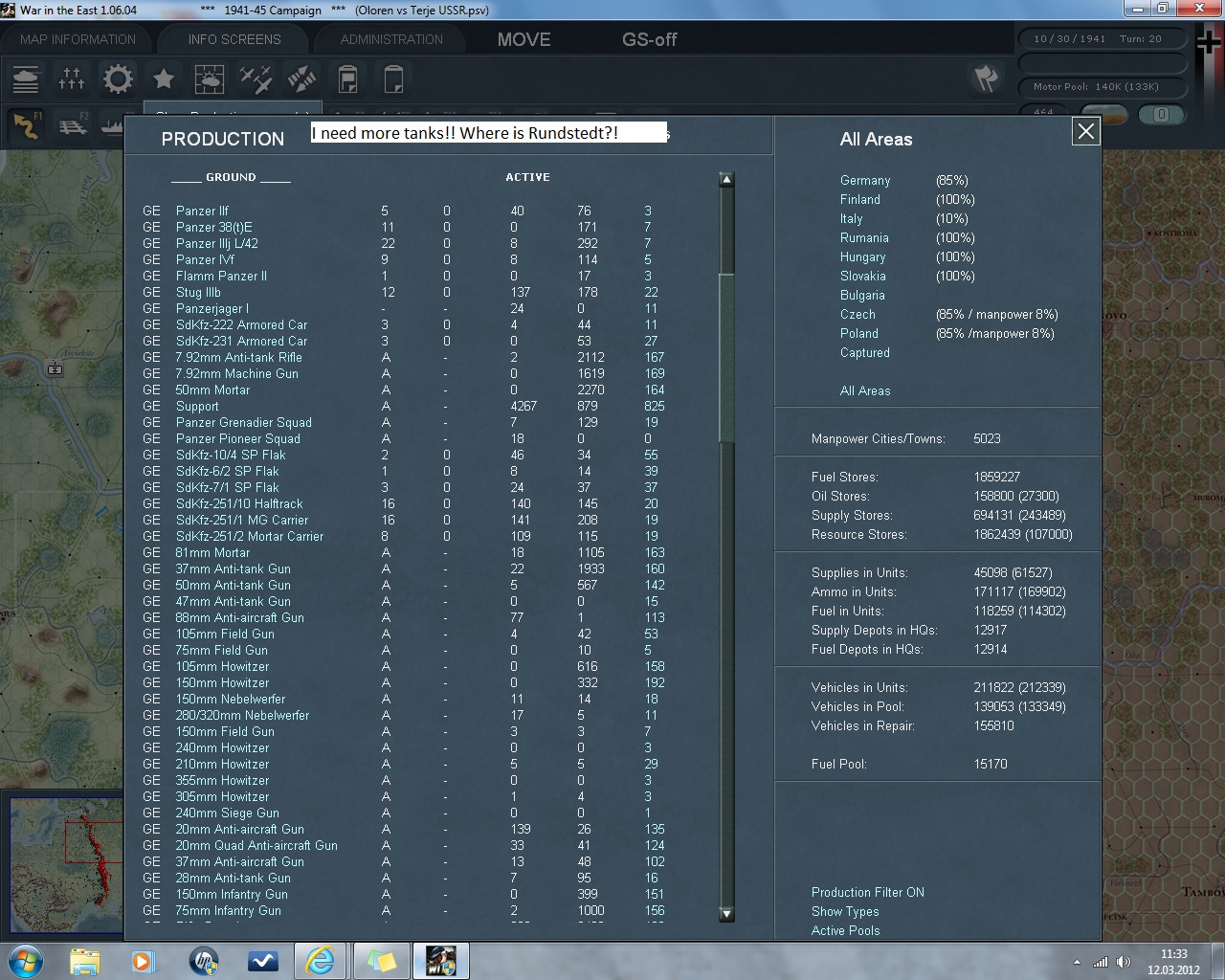Click scroll down arrow in production list
Screen dimensions: 1225x980
[x=726, y=914]
